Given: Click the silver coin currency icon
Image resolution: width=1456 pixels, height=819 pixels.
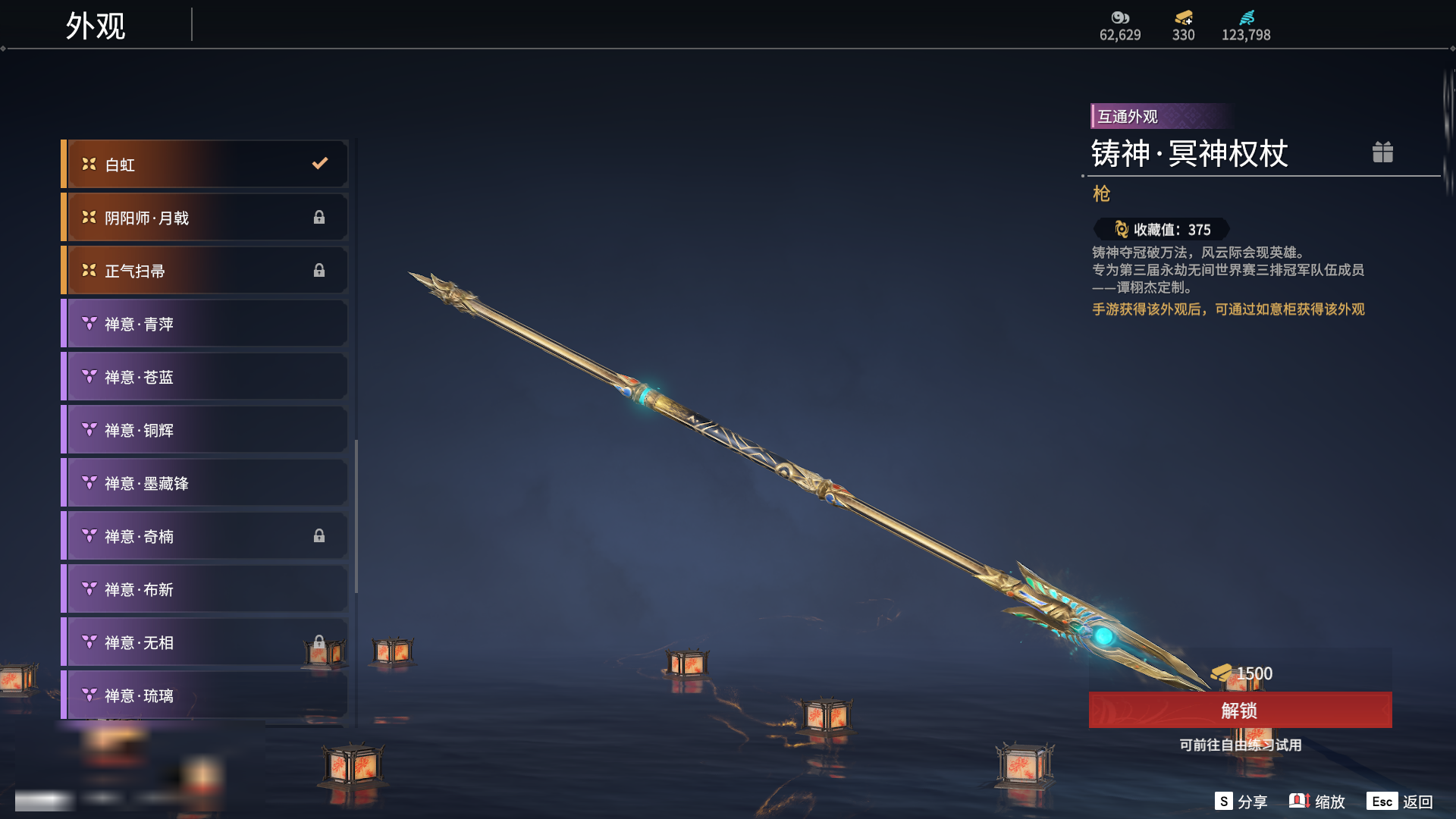Looking at the screenshot, I should pos(1120,17).
